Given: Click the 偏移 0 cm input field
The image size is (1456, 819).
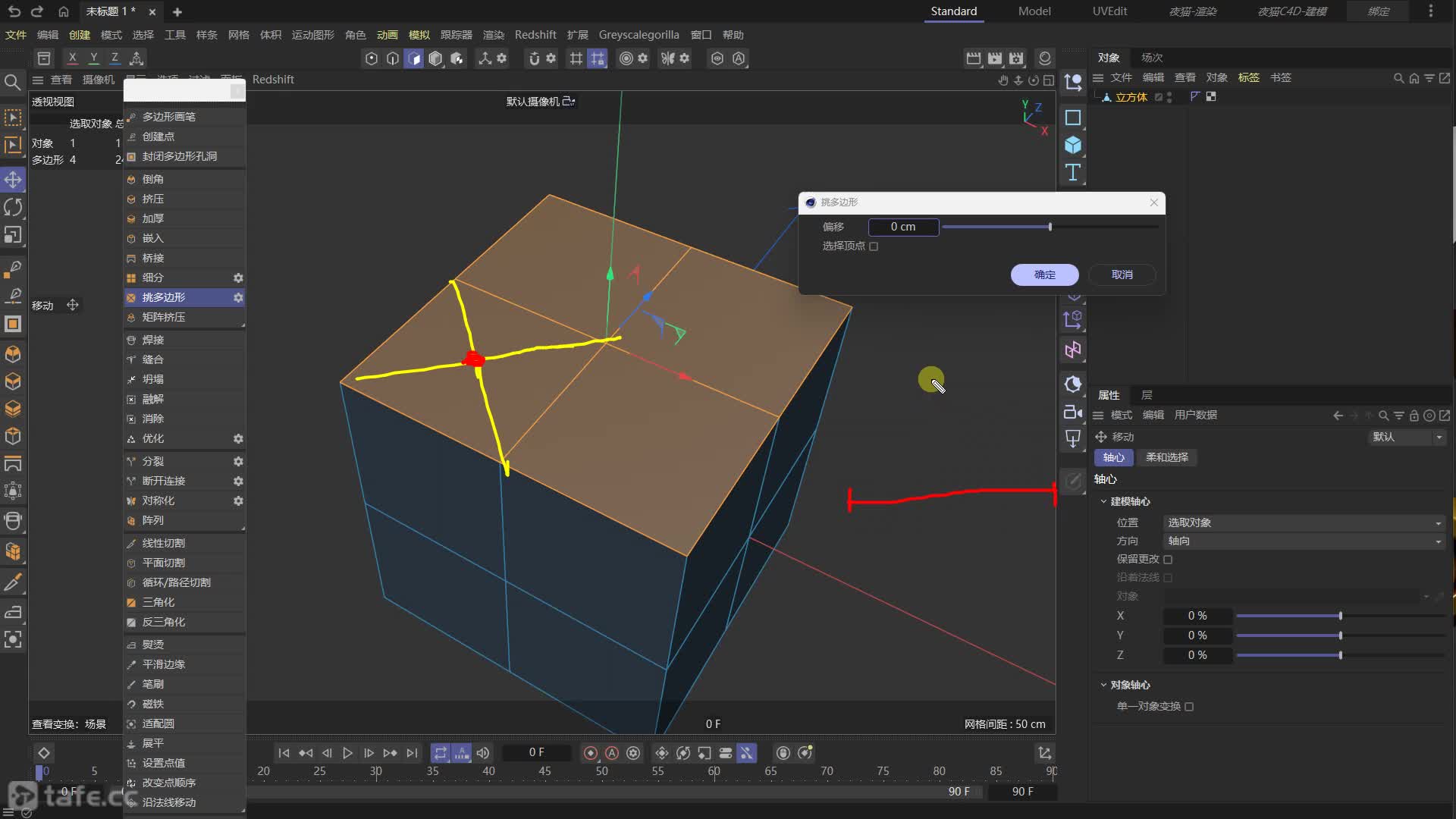Looking at the screenshot, I should tap(903, 227).
